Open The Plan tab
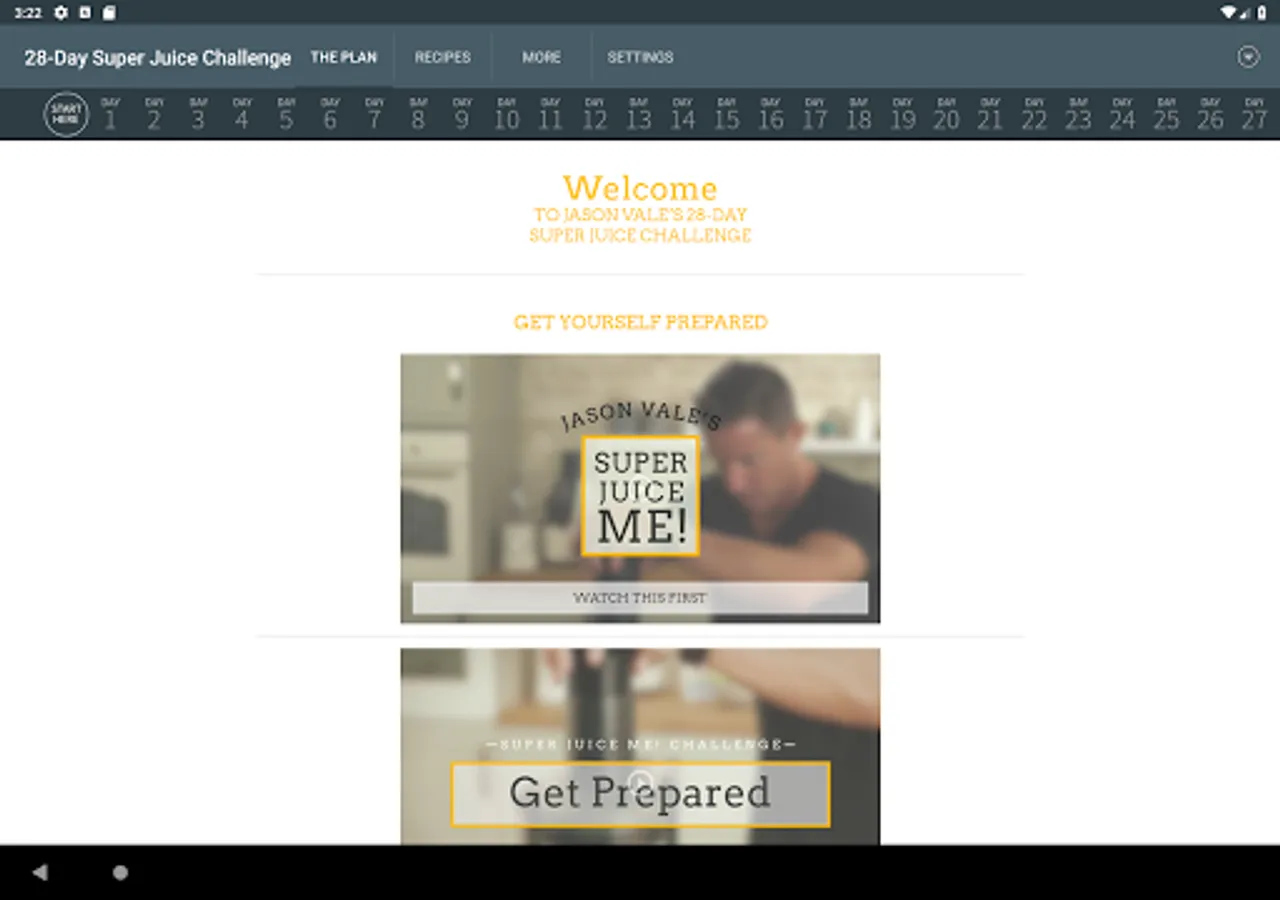Screen dimensions: 1280x900 (344, 57)
